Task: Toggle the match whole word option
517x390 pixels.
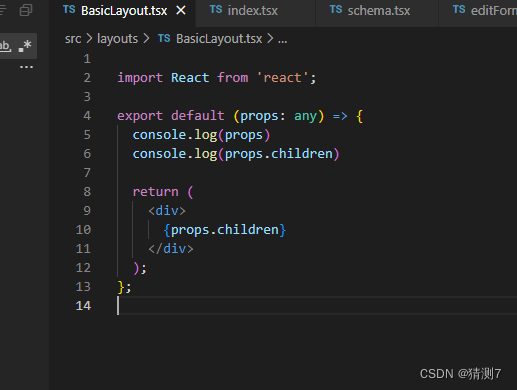Action: 5,46
